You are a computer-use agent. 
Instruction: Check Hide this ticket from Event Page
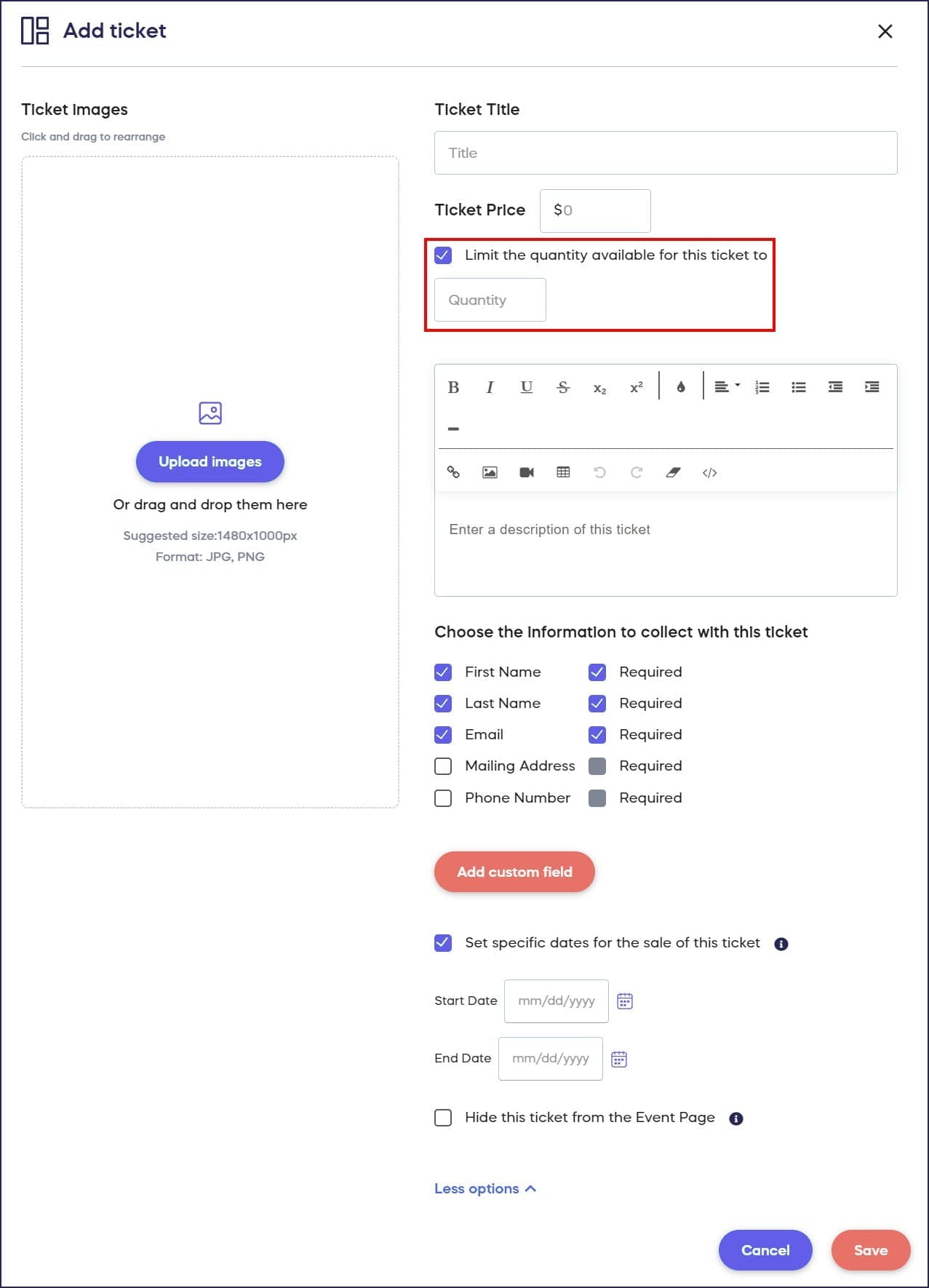click(443, 1118)
